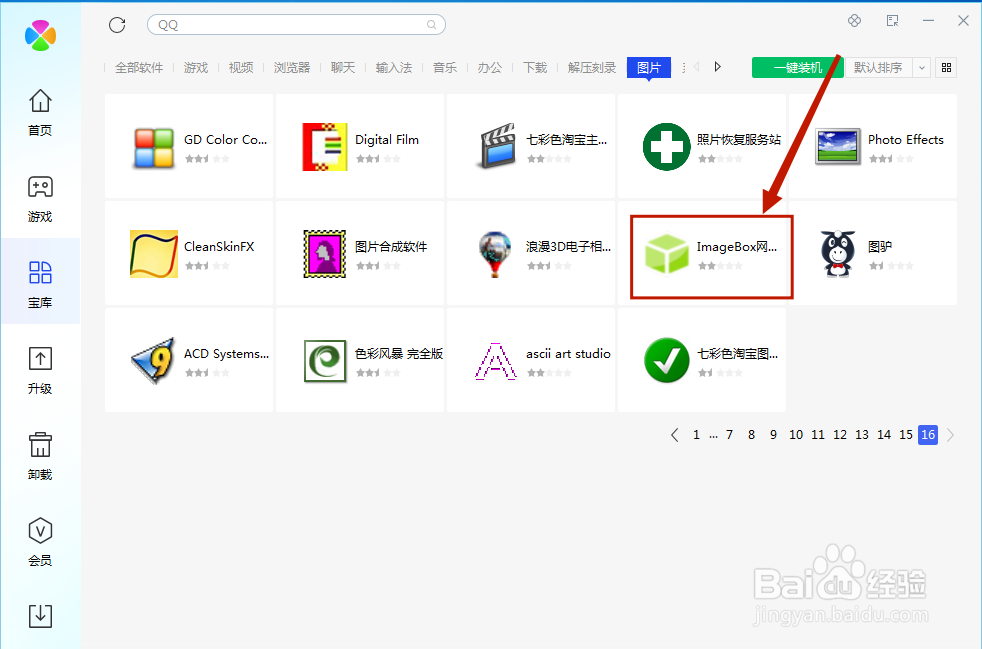
Task: Select the 浏览器 category tab
Action: pos(292,68)
